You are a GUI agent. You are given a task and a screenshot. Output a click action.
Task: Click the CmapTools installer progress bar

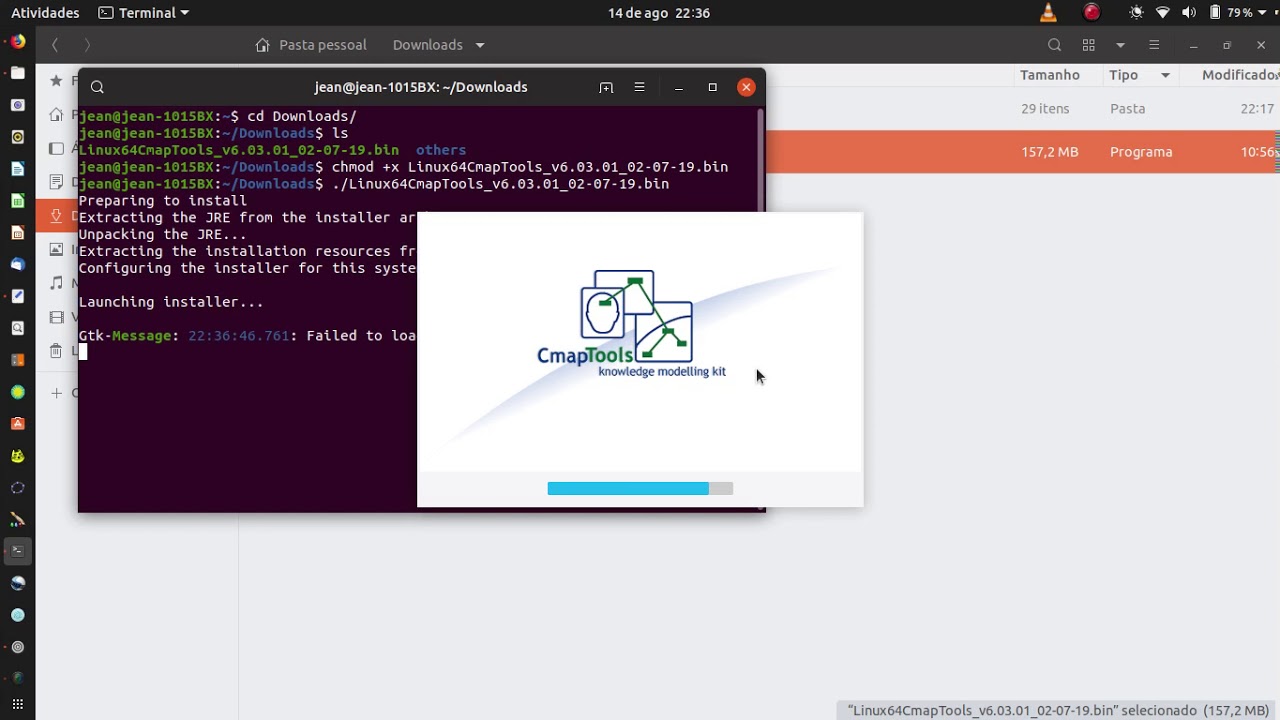coord(640,488)
